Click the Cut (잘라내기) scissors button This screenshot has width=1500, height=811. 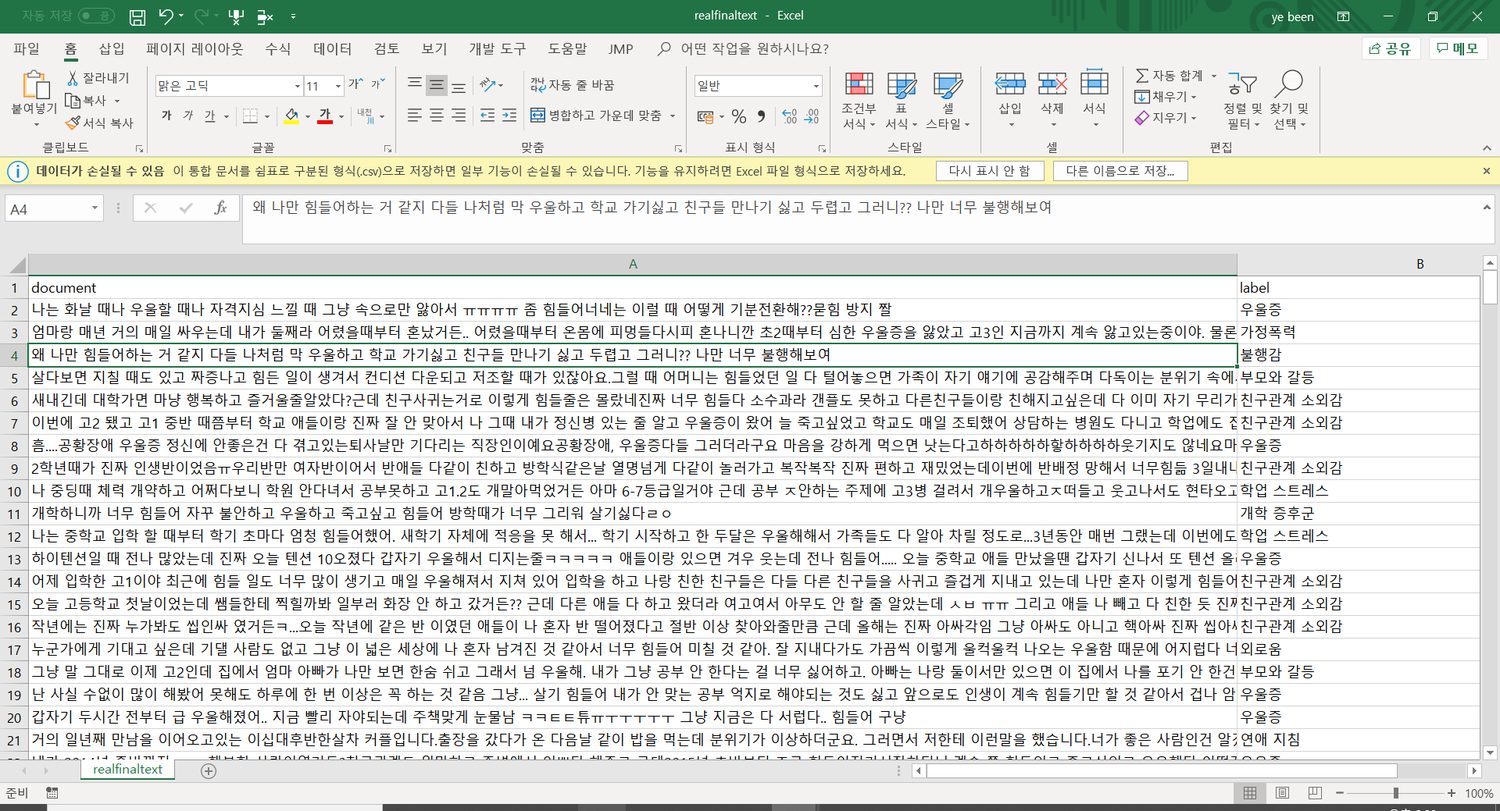tap(98, 78)
